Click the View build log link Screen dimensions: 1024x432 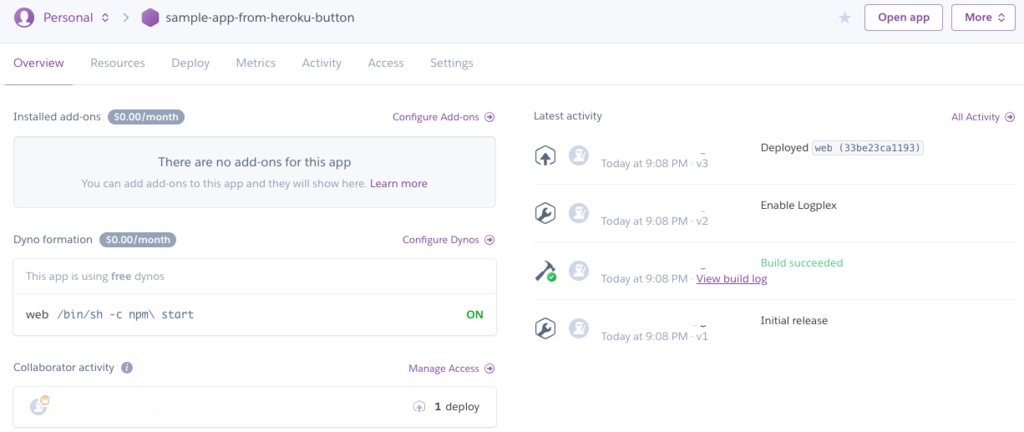click(731, 279)
